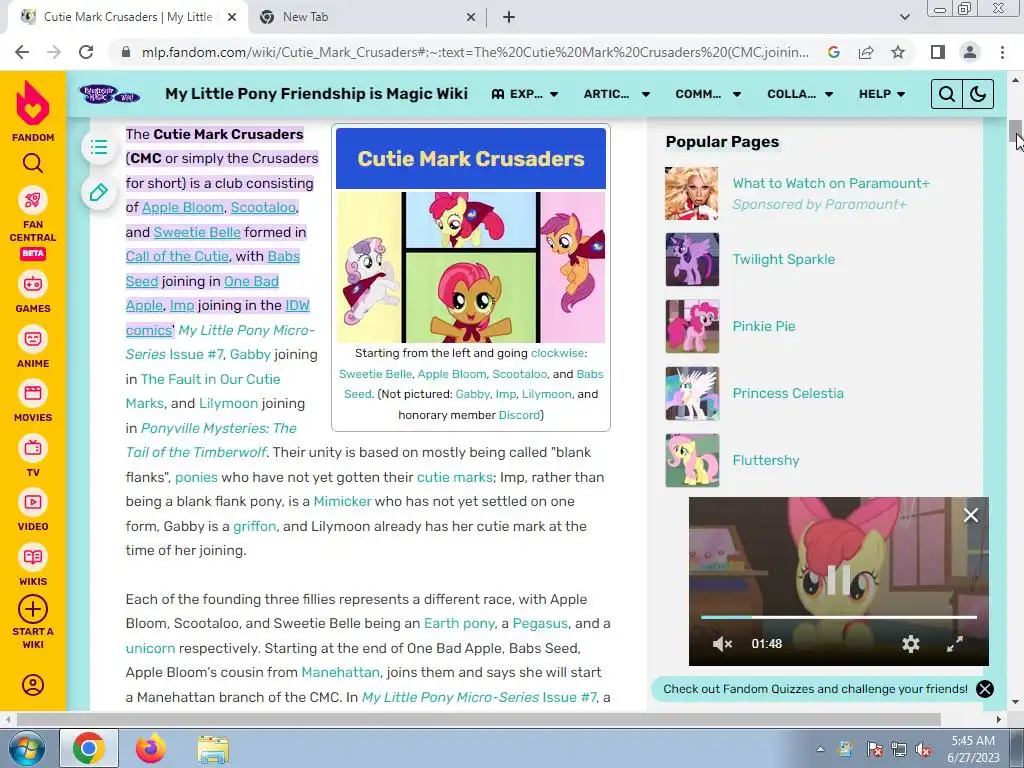Click Google icon in address bar

[834, 52]
